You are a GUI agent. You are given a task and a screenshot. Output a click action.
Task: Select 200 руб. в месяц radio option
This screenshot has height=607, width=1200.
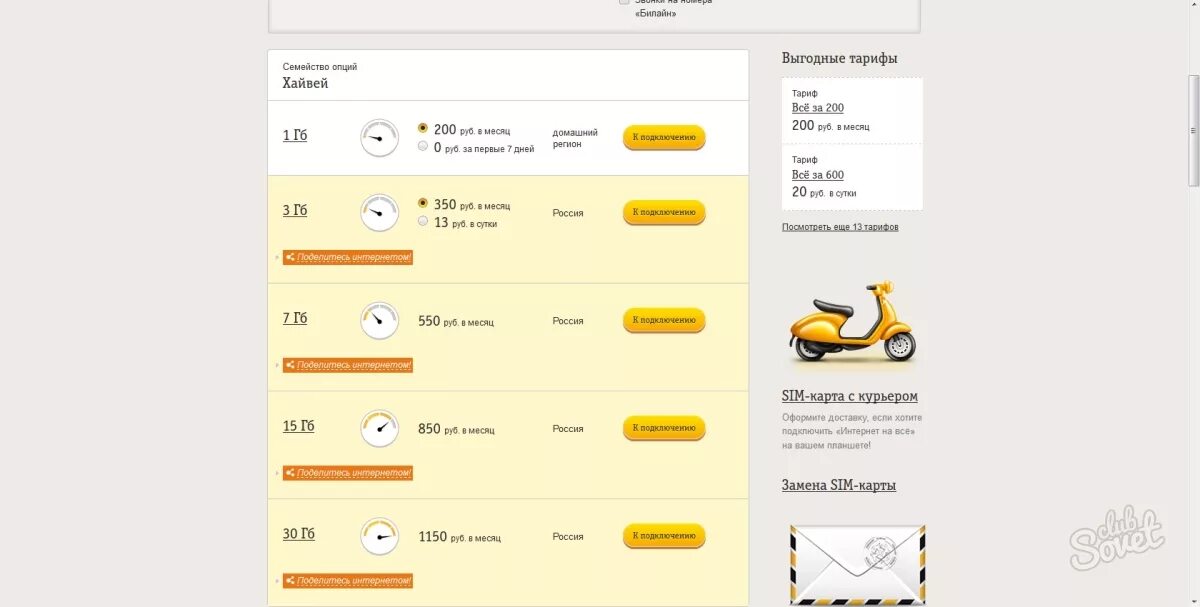coord(423,129)
